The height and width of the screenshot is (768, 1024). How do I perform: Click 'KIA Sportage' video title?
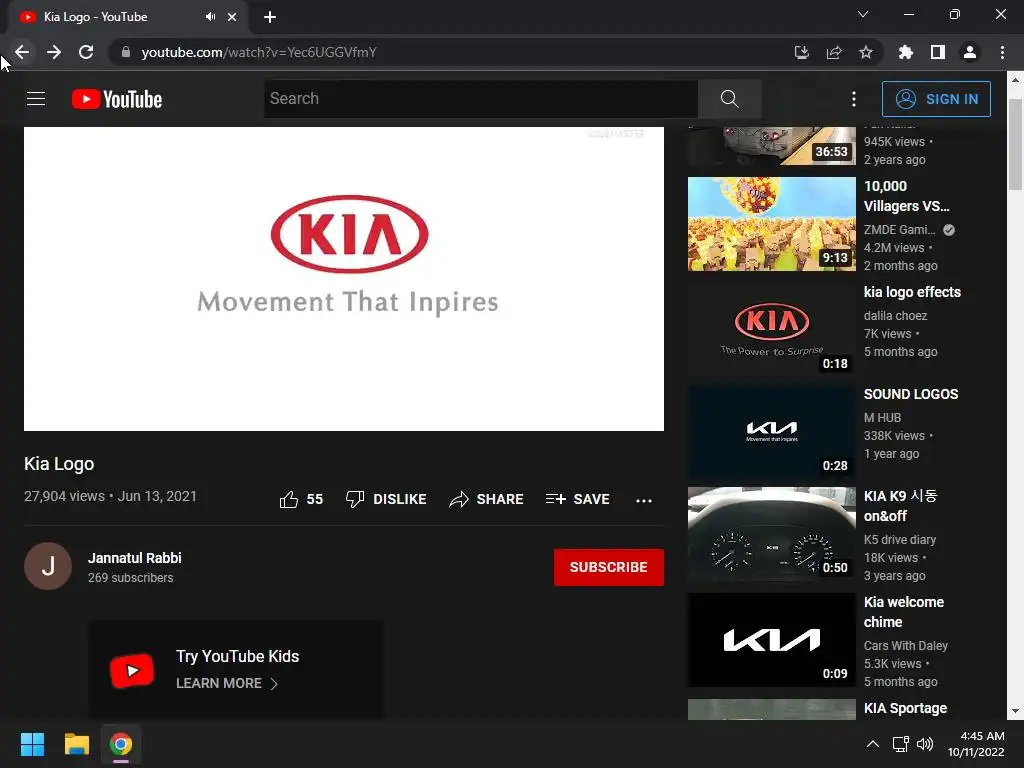[905, 709]
